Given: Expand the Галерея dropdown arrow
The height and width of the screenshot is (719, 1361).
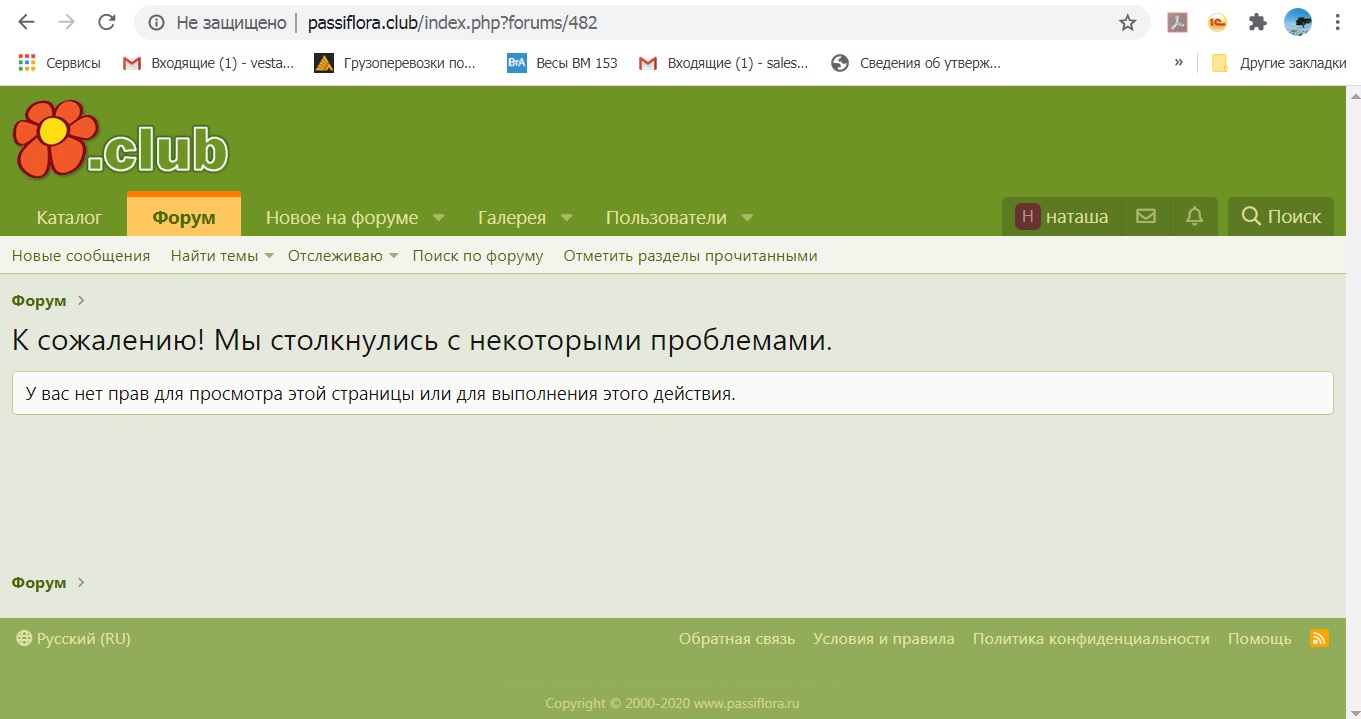Looking at the screenshot, I should [566, 218].
